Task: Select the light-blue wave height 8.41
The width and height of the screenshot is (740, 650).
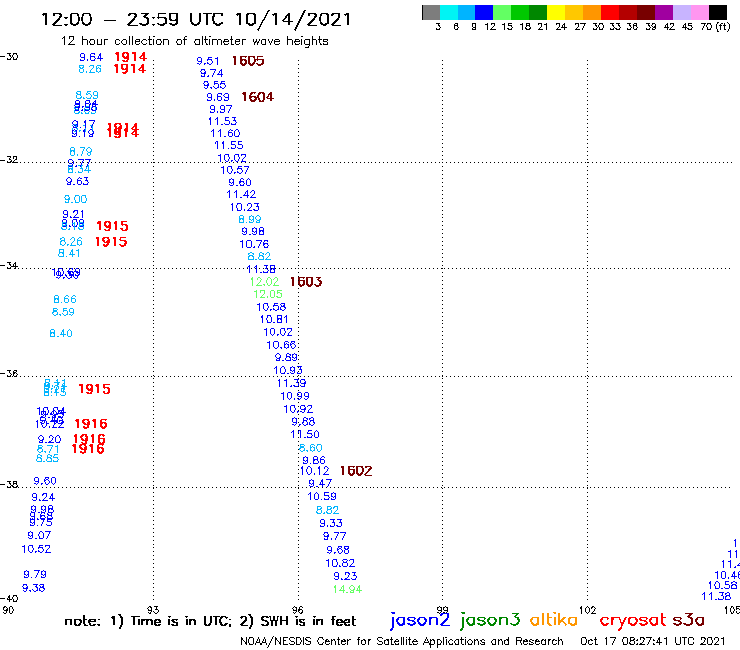Action: [x=69, y=253]
